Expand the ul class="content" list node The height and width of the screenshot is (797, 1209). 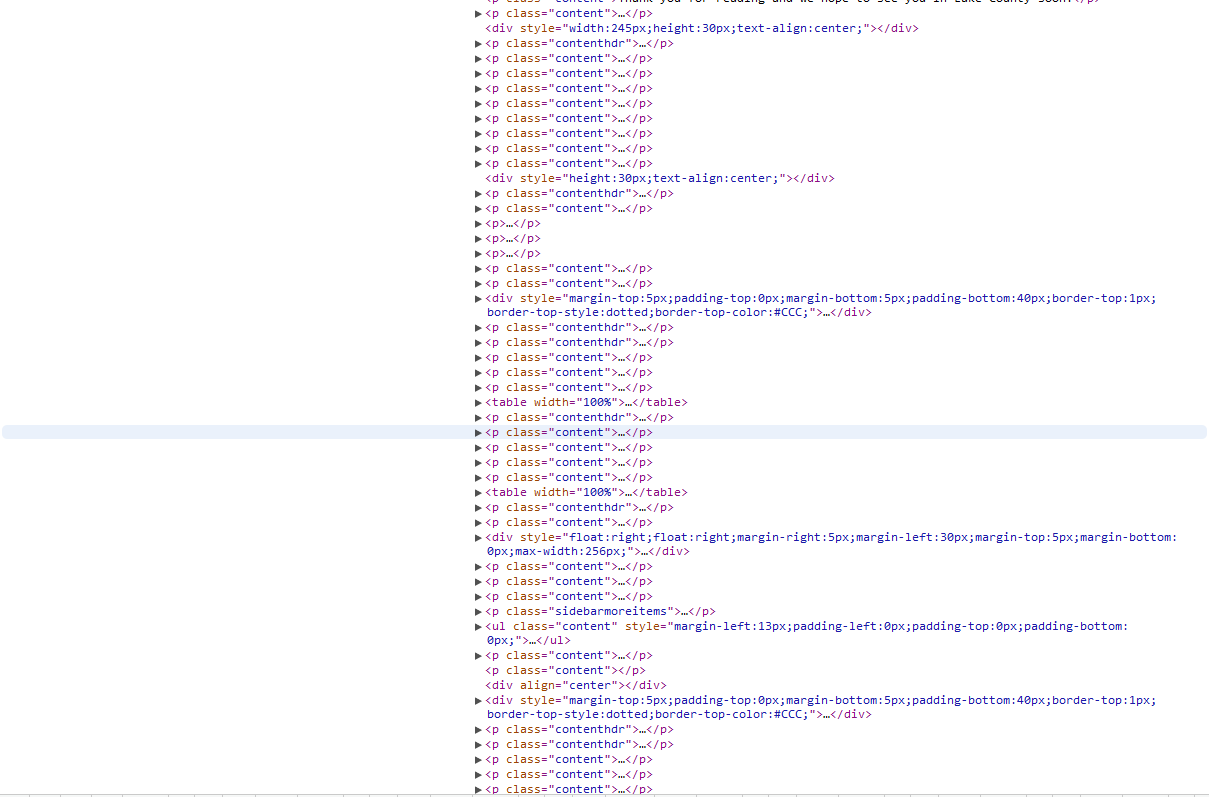(x=478, y=626)
